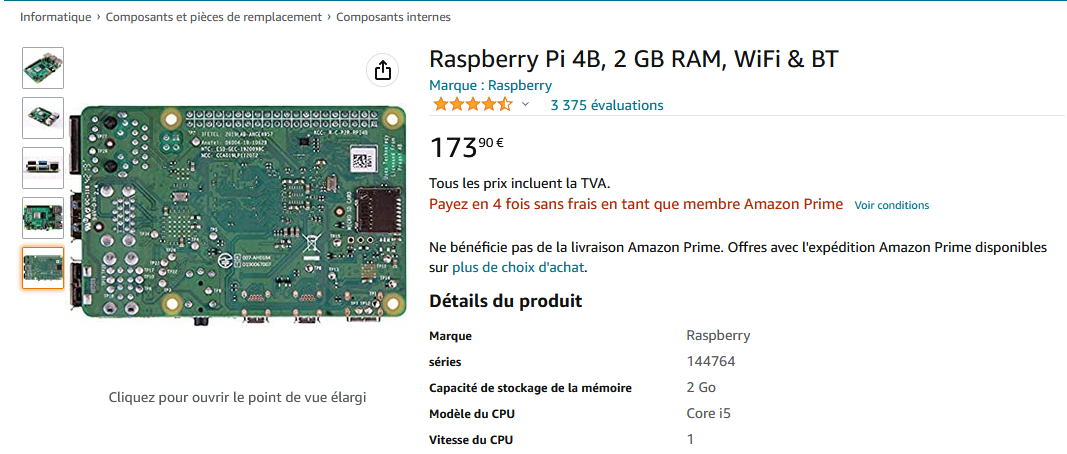Image resolution: width=1067 pixels, height=454 pixels.
Task: Select the fourth thumbnail from the top
Action: click(43, 218)
